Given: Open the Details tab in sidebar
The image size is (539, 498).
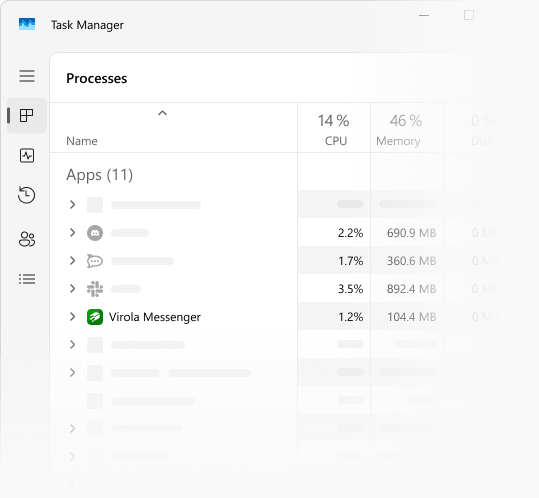Looking at the screenshot, I should pos(27,279).
